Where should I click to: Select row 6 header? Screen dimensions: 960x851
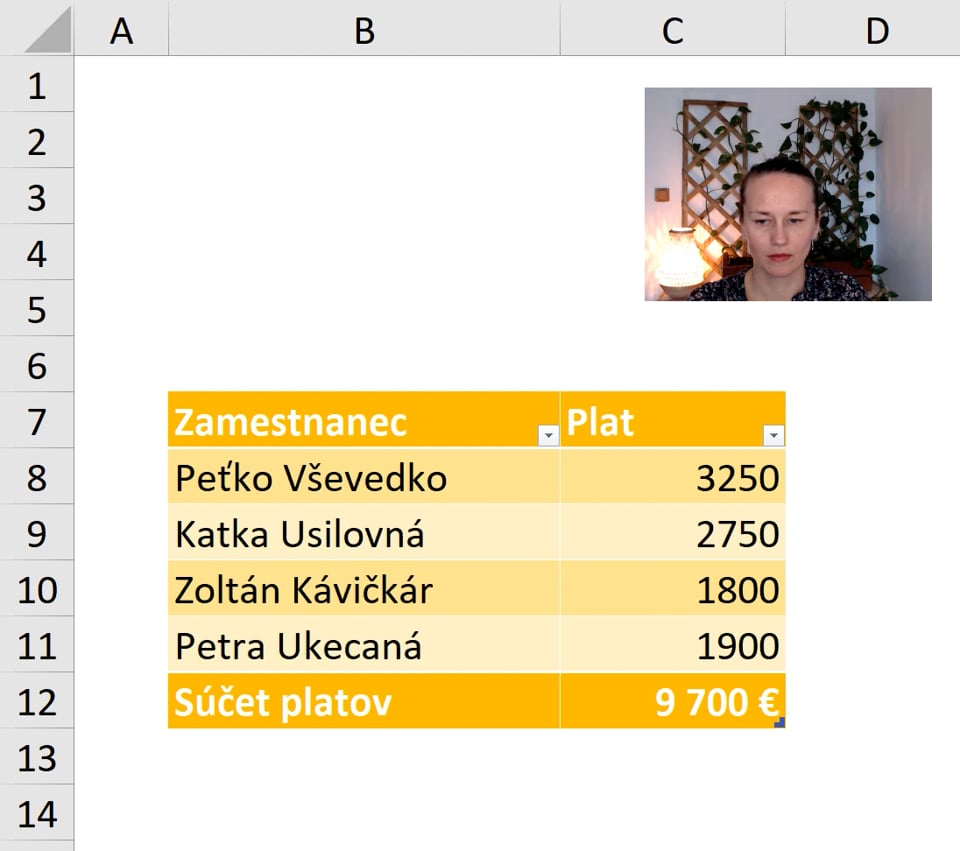point(37,364)
